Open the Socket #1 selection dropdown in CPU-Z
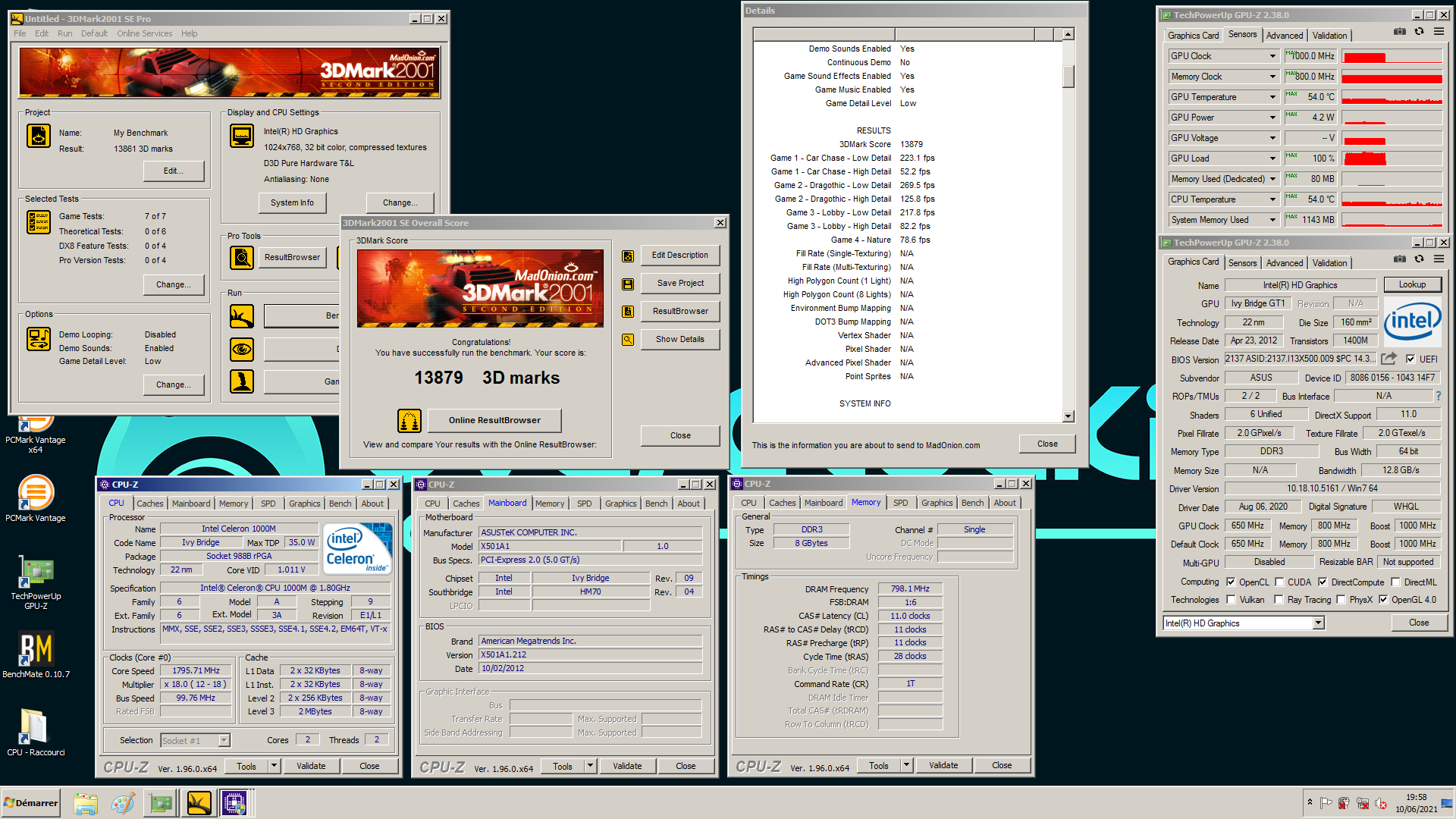Screen dimensions: 1456x819 [x=224, y=741]
